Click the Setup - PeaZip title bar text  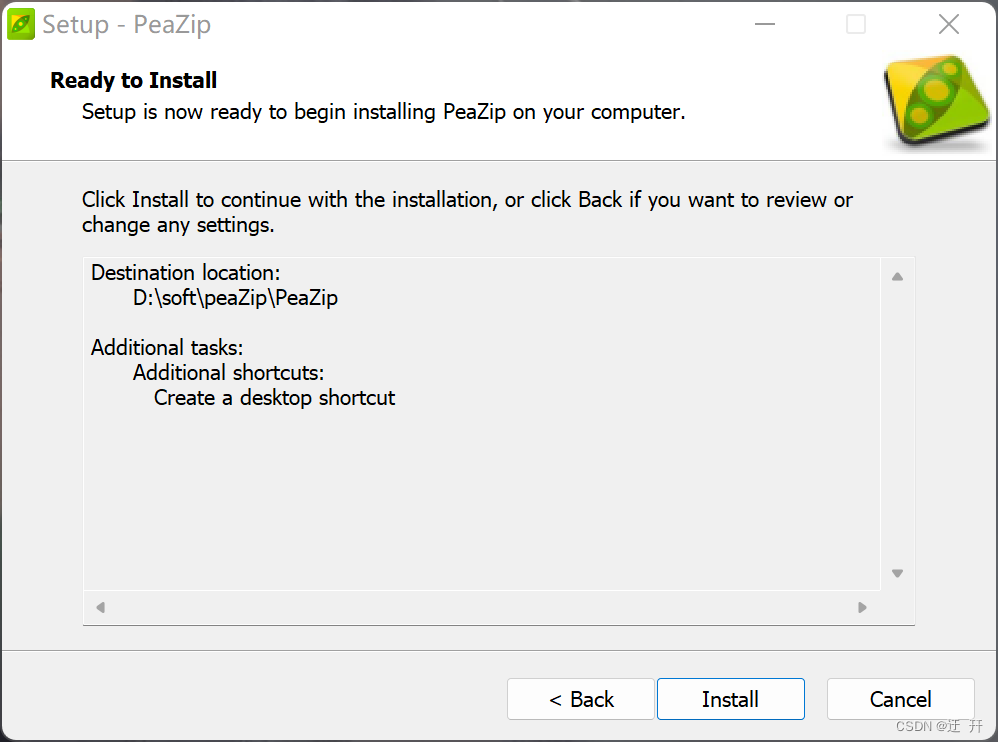click(126, 24)
